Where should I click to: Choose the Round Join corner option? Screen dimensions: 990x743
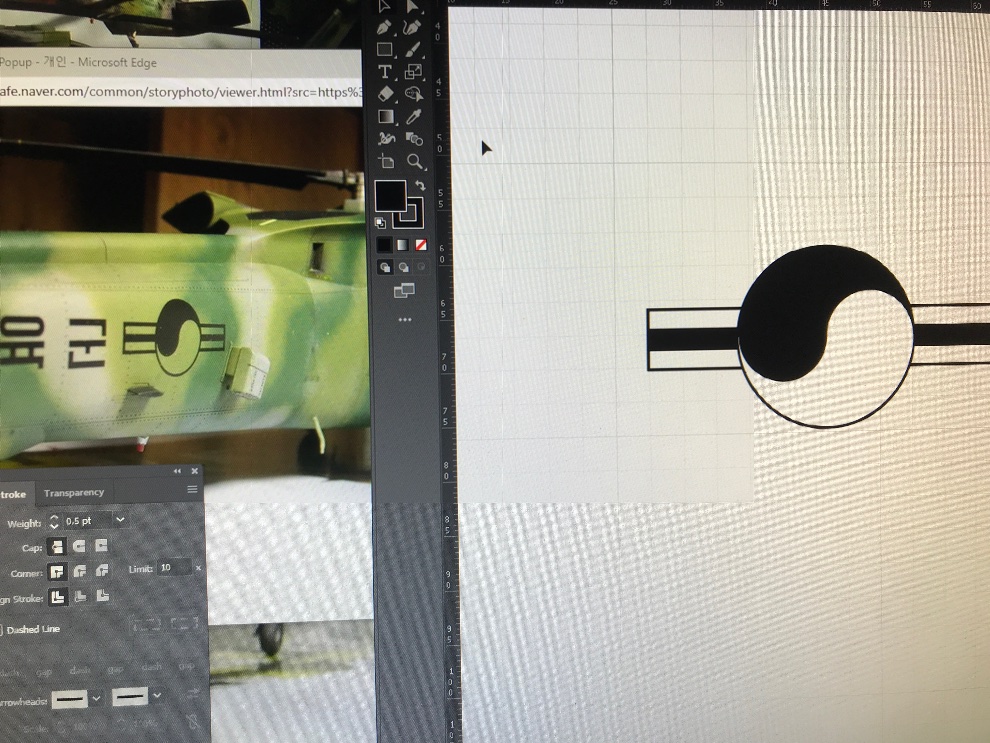[x=78, y=571]
